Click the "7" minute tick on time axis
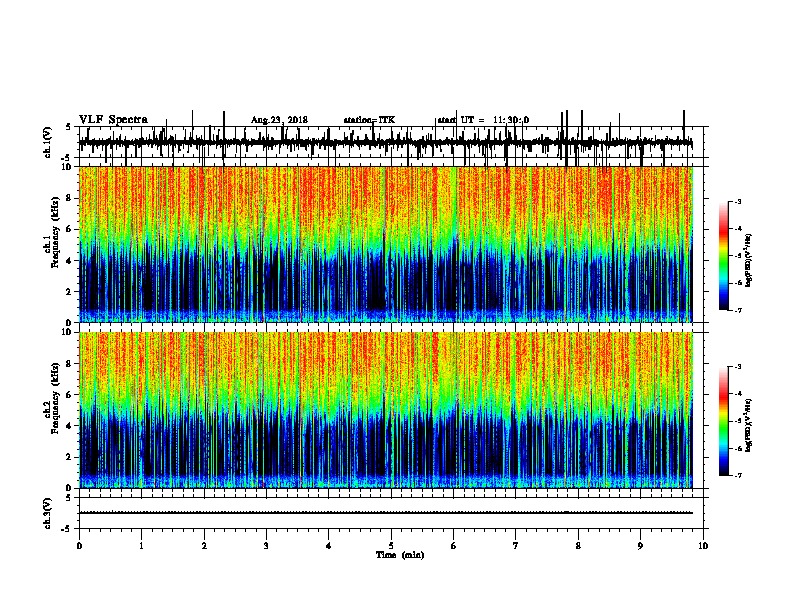Image resolution: width=792 pixels, height=612 pixels. point(516,546)
